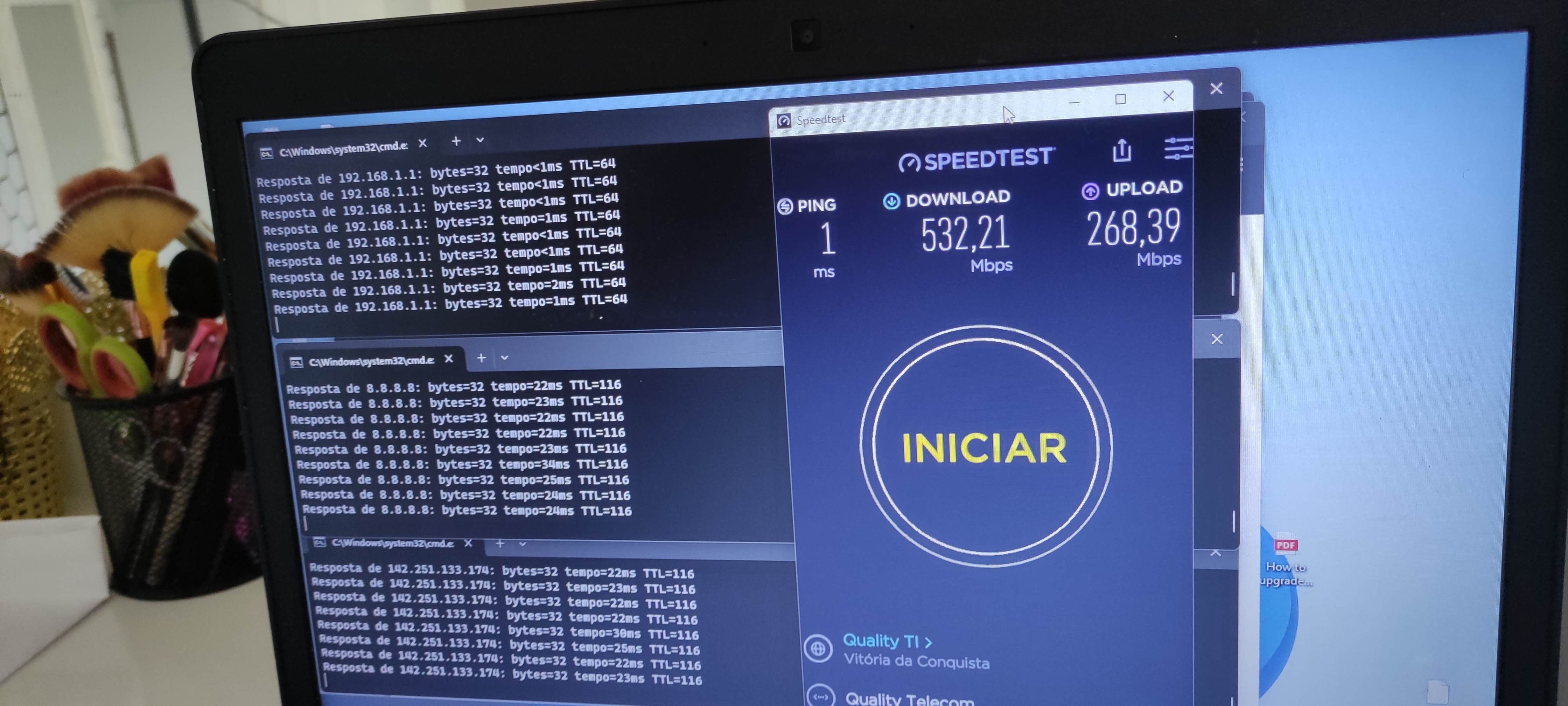The height and width of the screenshot is (706, 1568).
Task: Add a new tab in the top terminal
Action: coord(456,141)
